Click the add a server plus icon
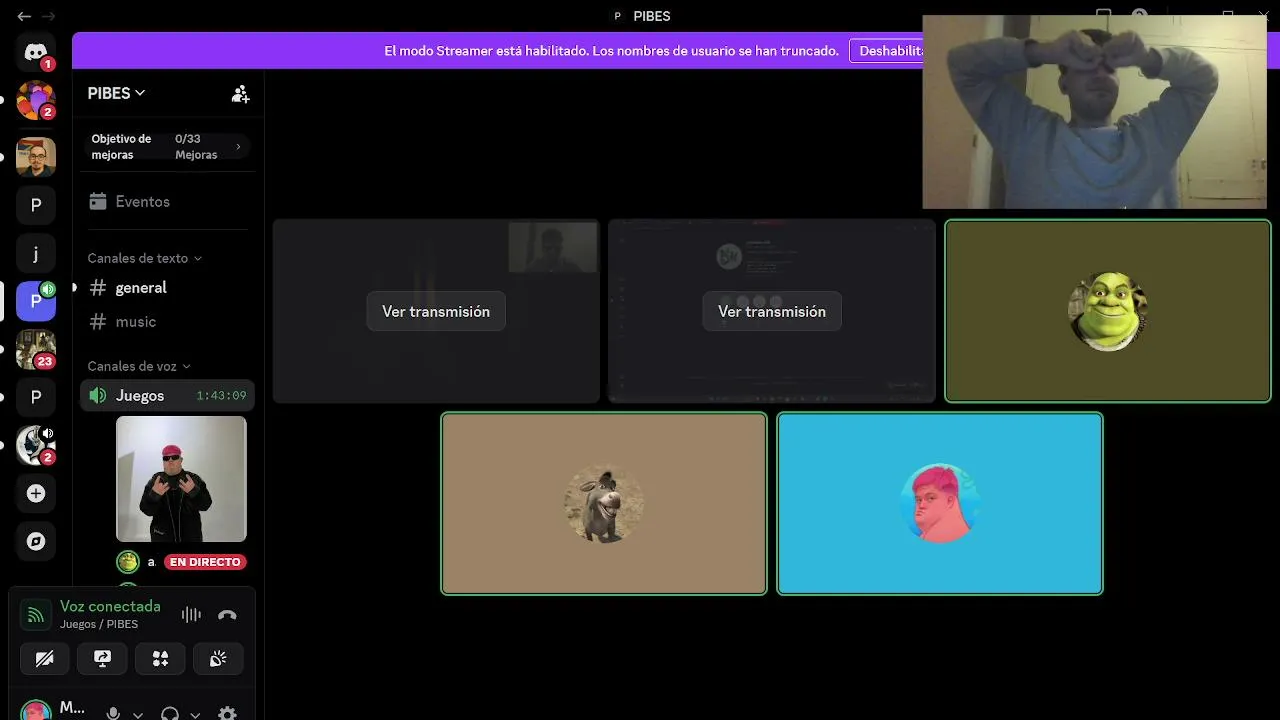This screenshot has width=1280, height=720. point(36,493)
